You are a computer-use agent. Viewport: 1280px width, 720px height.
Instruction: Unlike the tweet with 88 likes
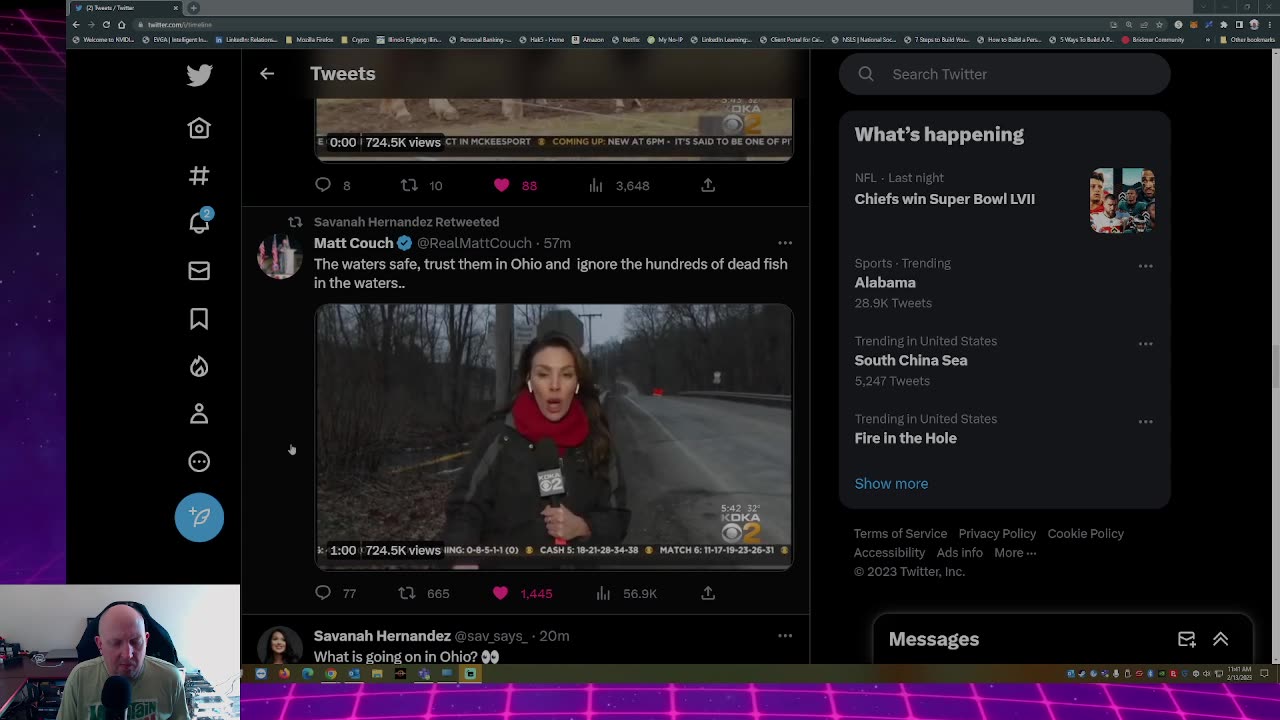tap(501, 185)
